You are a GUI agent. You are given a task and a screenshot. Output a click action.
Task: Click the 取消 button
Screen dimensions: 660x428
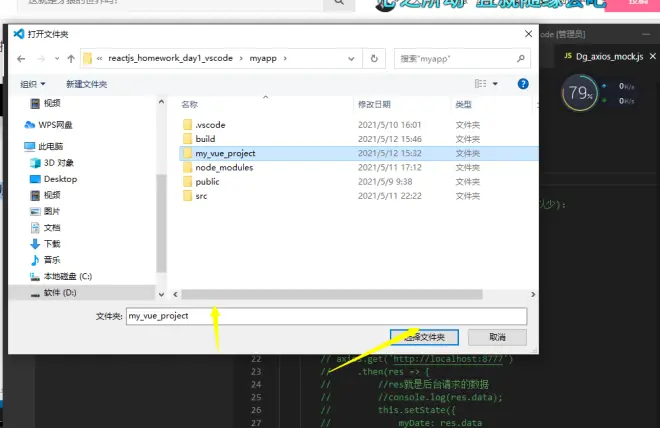tap(497, 337)
